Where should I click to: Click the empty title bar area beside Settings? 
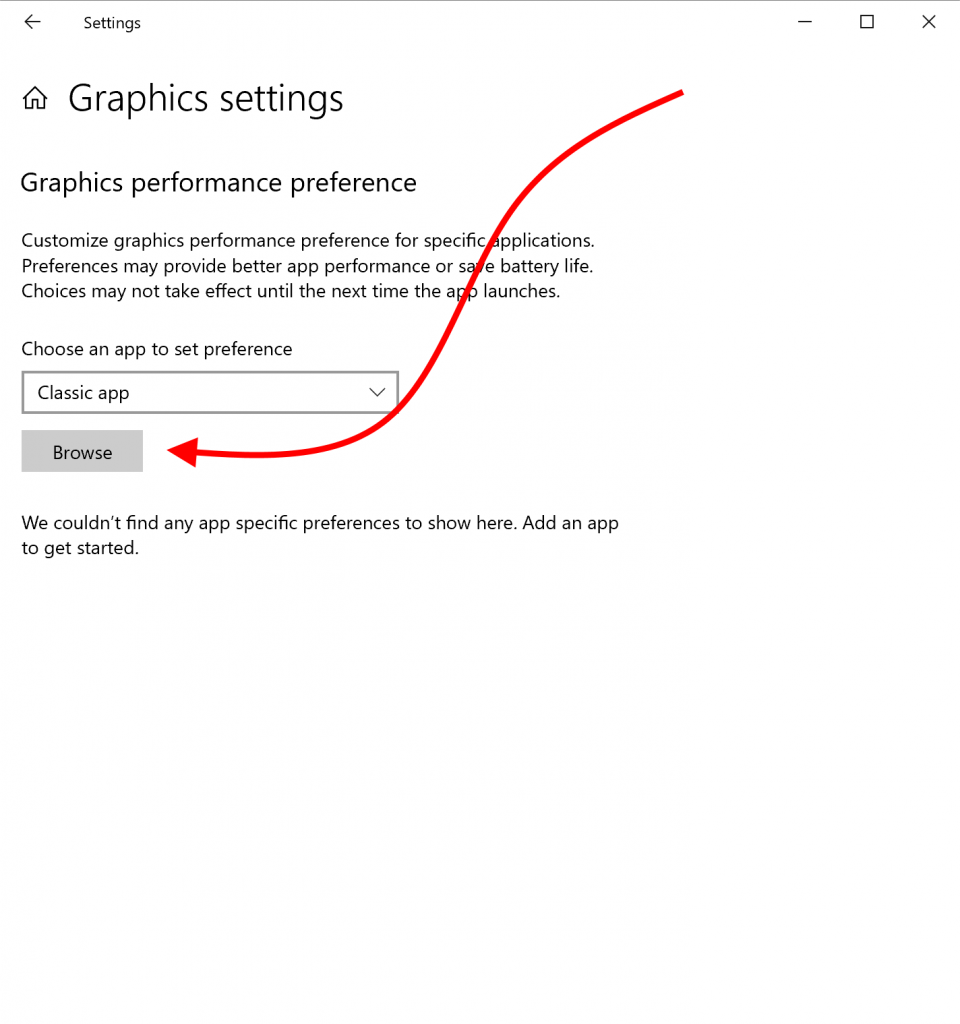coord(457,22)
